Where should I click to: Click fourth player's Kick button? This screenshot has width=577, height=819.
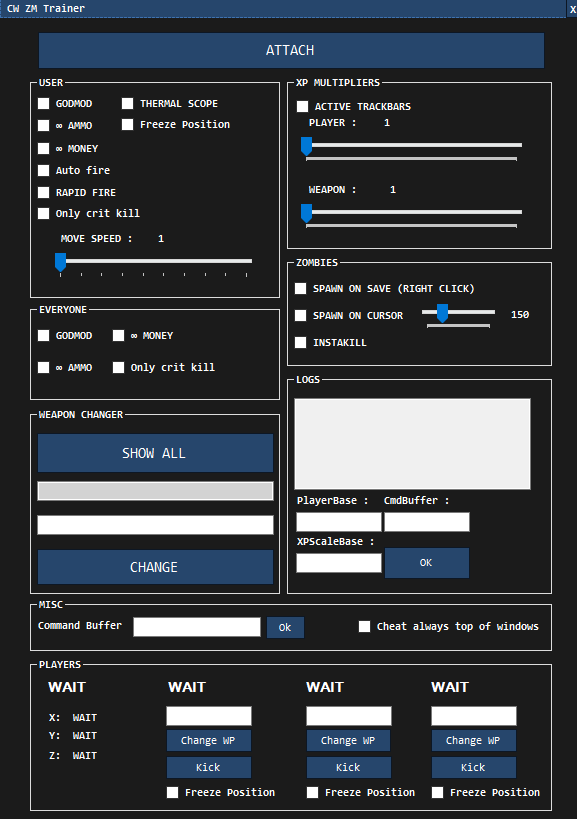click(x=474, y=767)
